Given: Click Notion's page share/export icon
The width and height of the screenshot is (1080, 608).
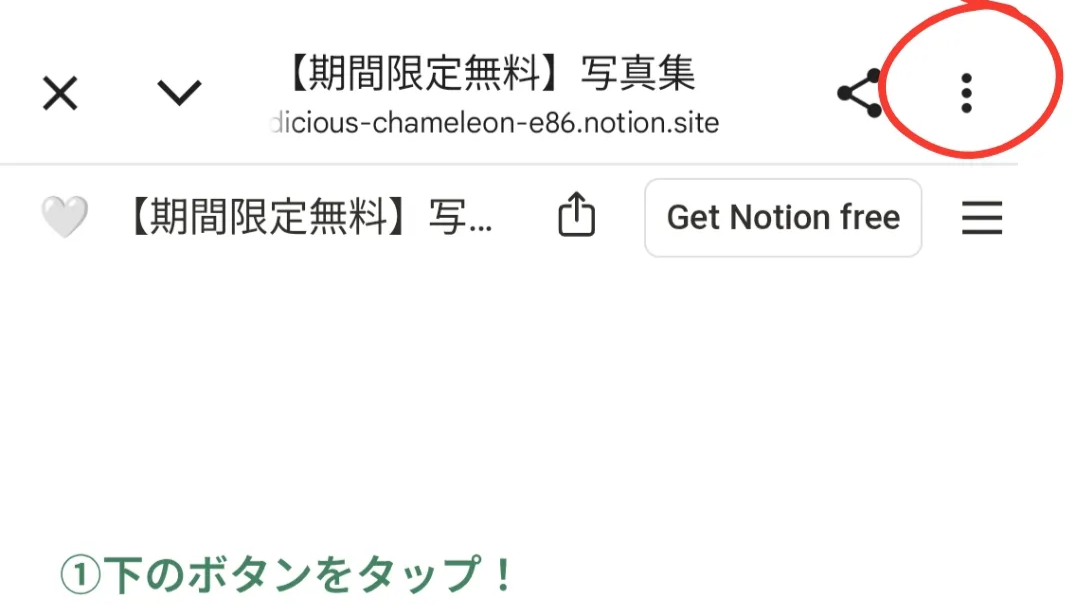Looking at the screenshot, I should [577, 215].
